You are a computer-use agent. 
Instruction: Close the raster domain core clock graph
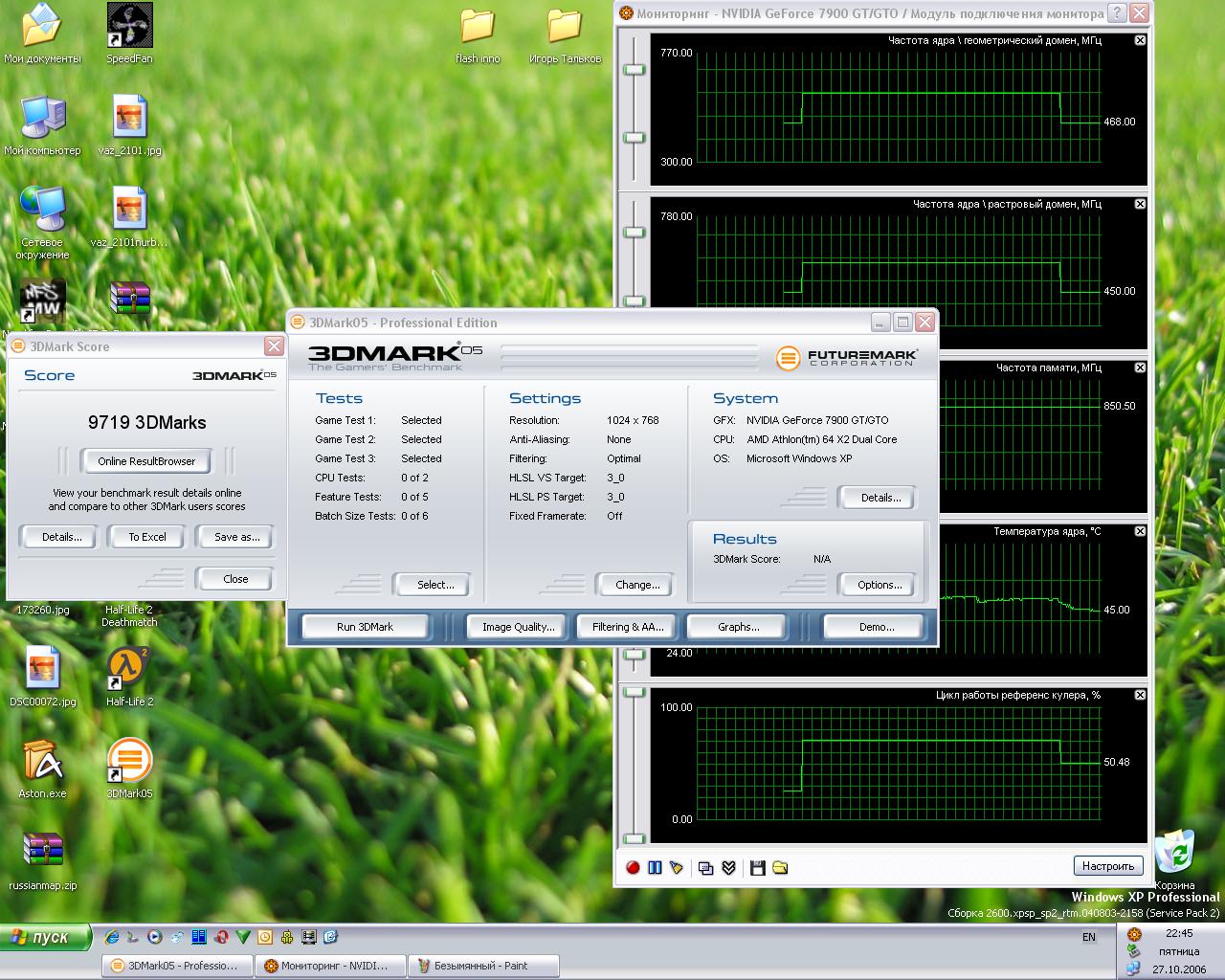1140,204
